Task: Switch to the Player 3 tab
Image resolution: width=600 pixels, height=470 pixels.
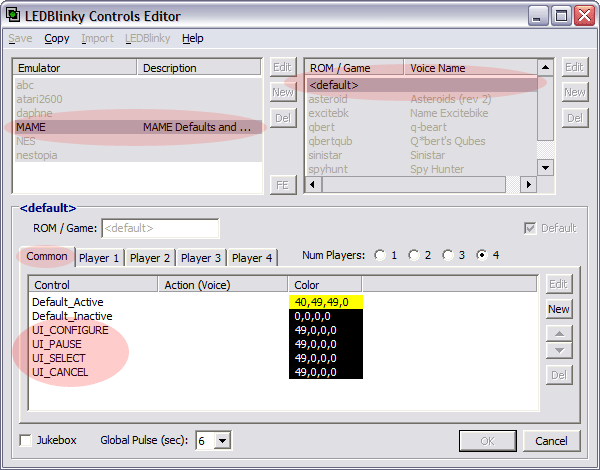Action: tap(201, 258)
